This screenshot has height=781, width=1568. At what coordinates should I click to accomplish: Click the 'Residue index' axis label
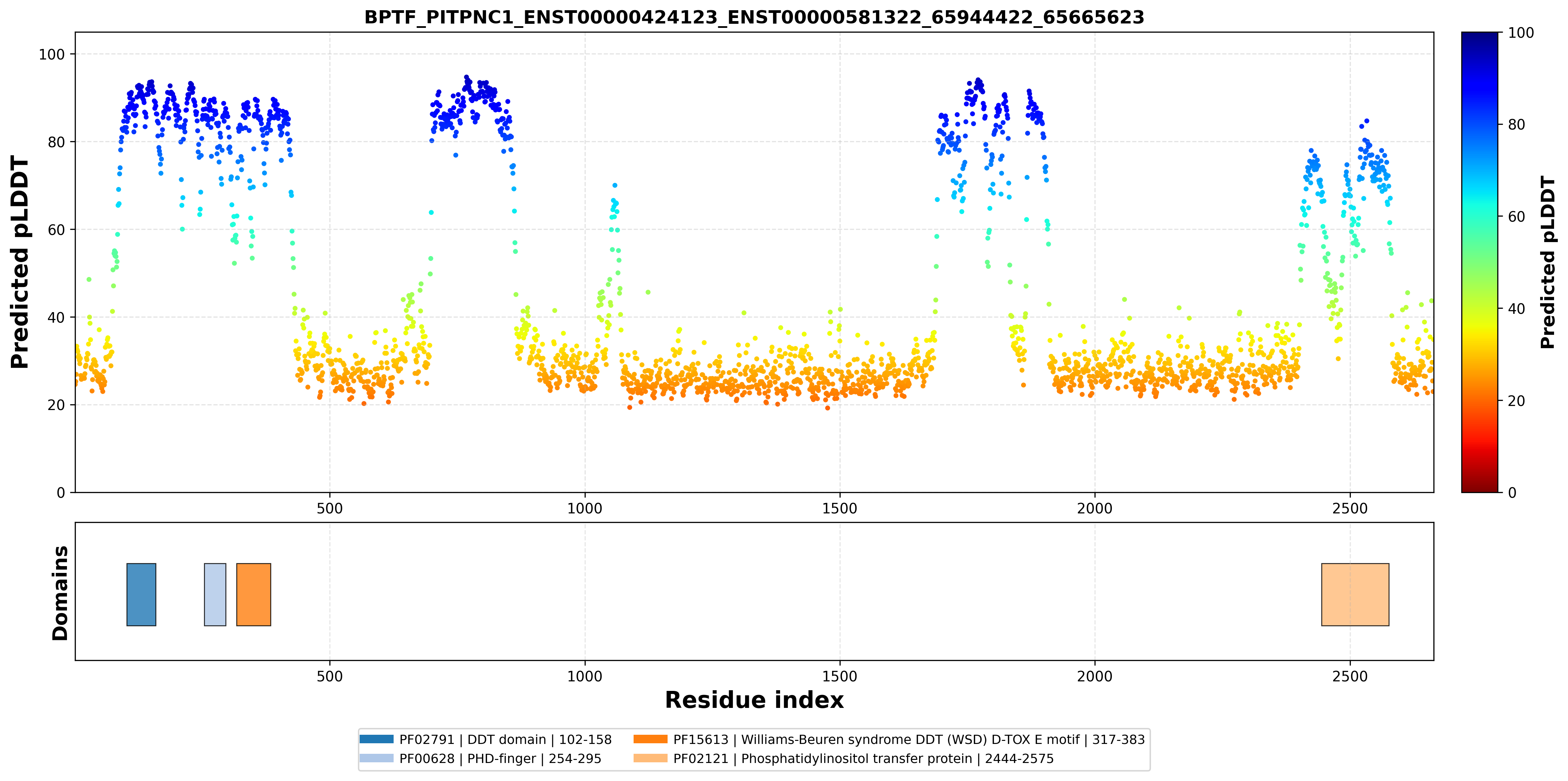[x=754, y=700]
